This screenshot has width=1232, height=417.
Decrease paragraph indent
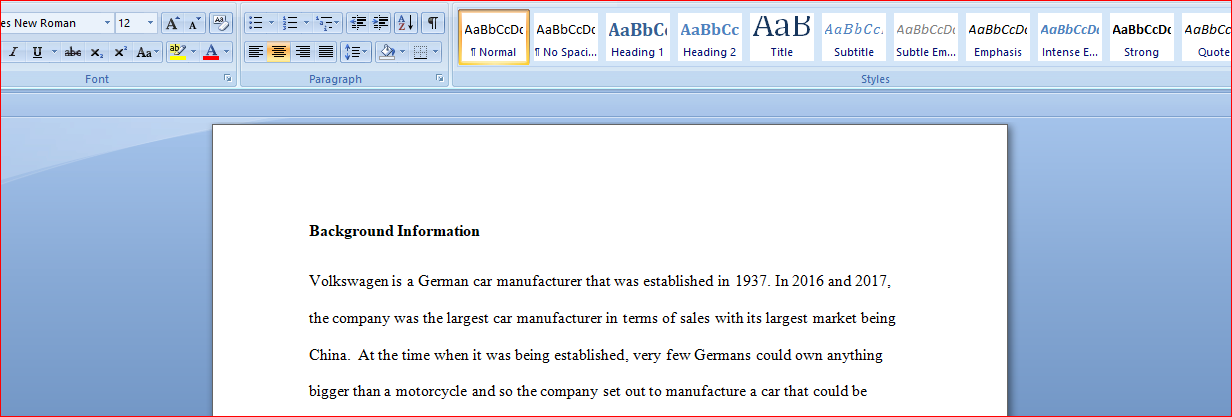click(x=358, y=23)
